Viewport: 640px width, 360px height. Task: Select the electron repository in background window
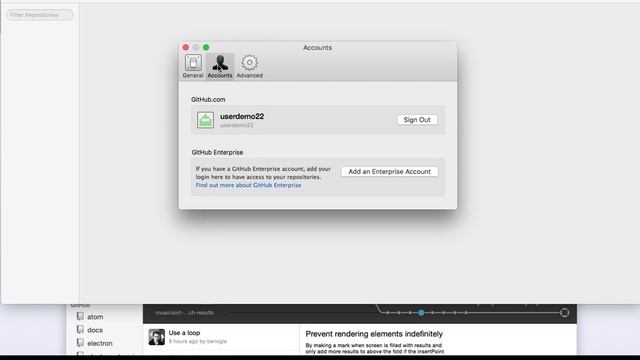tap(100, 343)
